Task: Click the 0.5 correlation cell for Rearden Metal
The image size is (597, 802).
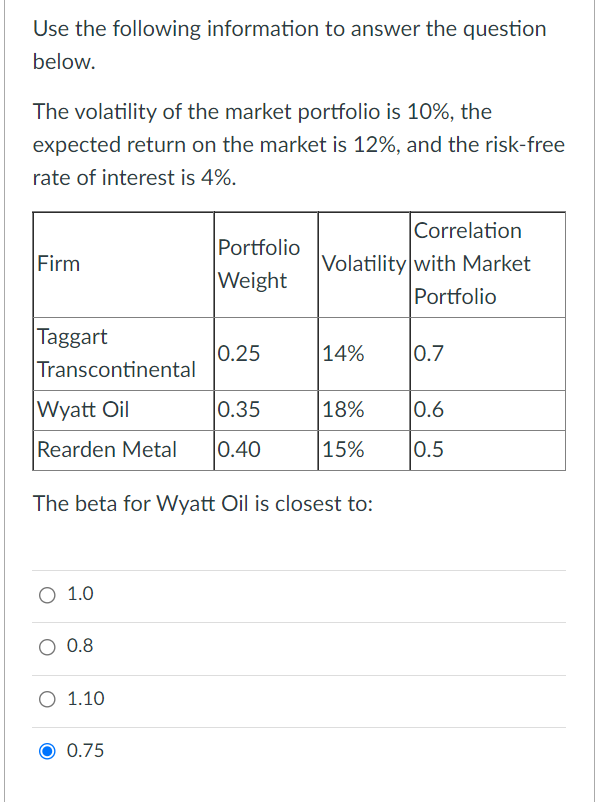Action: point(428,450)
